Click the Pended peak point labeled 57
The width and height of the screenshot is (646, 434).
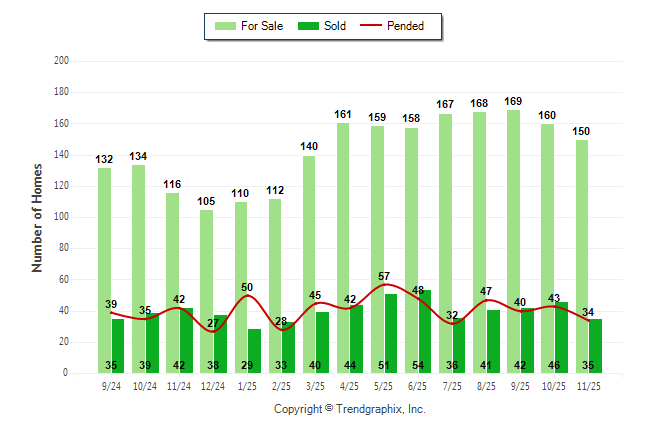tap(384, 285)
